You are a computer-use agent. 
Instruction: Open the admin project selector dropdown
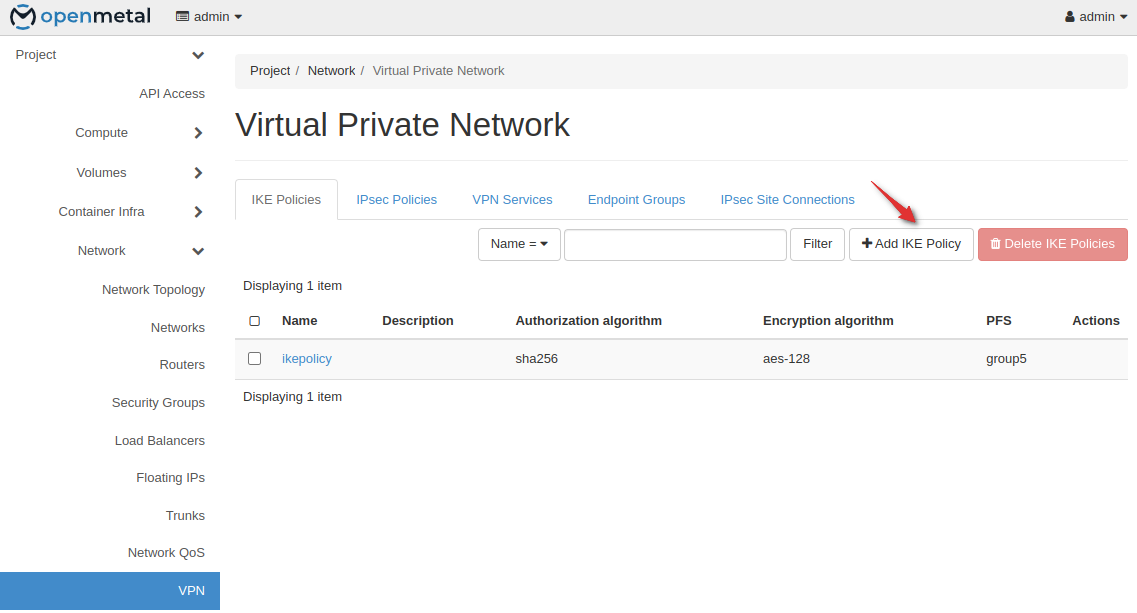click(208, 17)
